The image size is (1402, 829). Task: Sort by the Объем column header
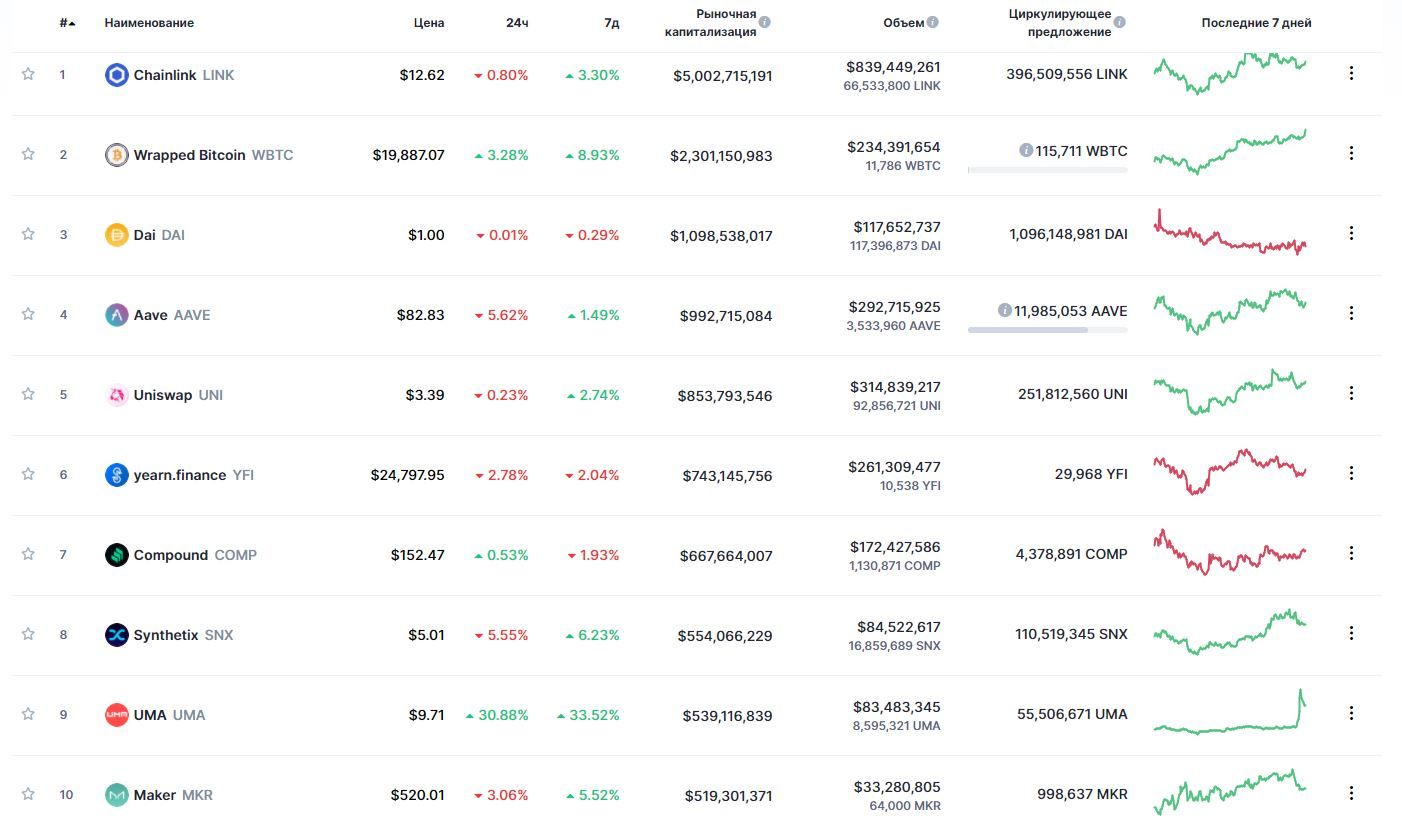[903, 22]
